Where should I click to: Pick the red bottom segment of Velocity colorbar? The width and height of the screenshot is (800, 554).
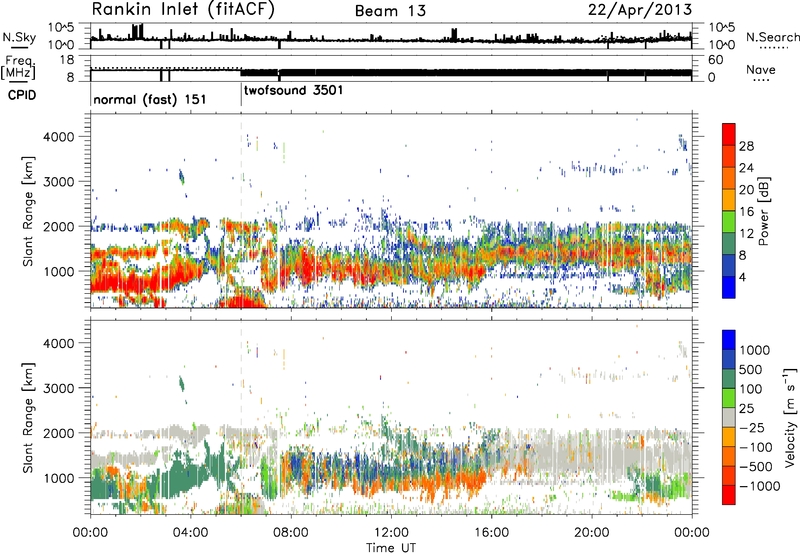point(729,495)
